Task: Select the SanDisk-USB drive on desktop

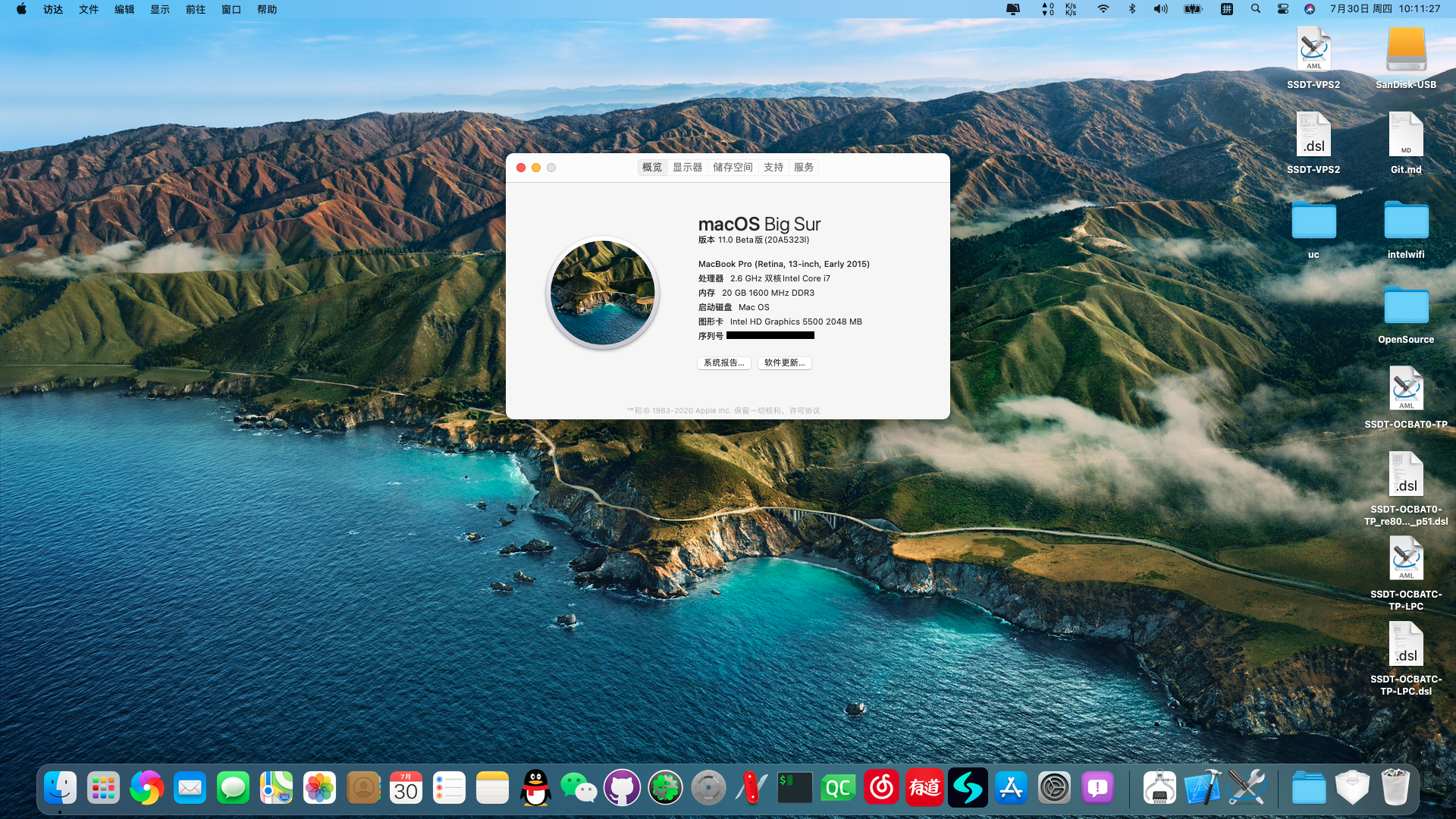Action: [1406, 58]
